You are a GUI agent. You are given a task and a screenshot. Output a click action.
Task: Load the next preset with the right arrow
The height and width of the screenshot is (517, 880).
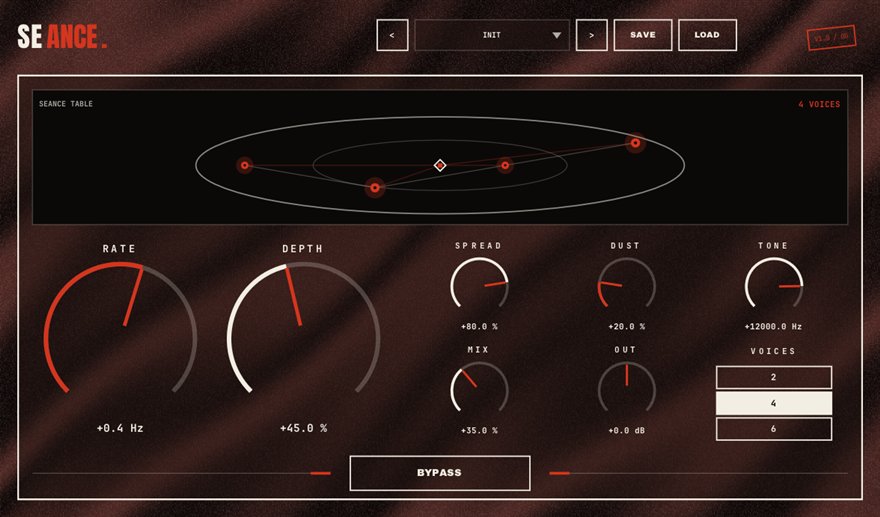(x=592, y=35)
